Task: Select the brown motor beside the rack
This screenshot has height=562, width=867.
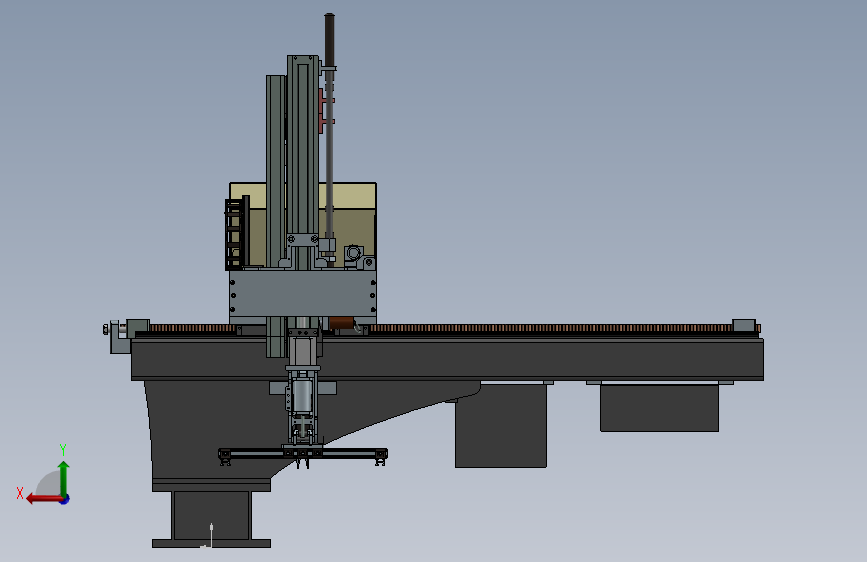Action: coord(341,323)
